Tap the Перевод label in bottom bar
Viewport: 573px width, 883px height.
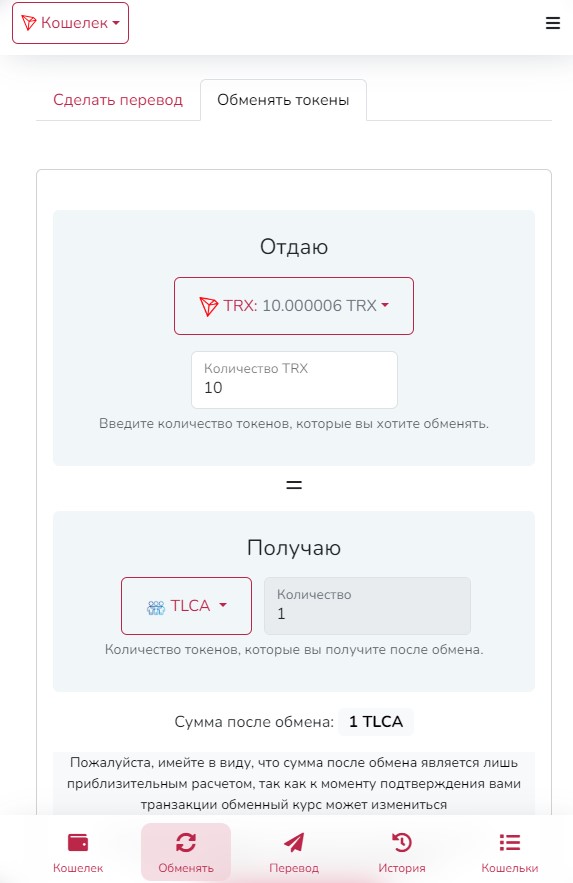(294, 868)
